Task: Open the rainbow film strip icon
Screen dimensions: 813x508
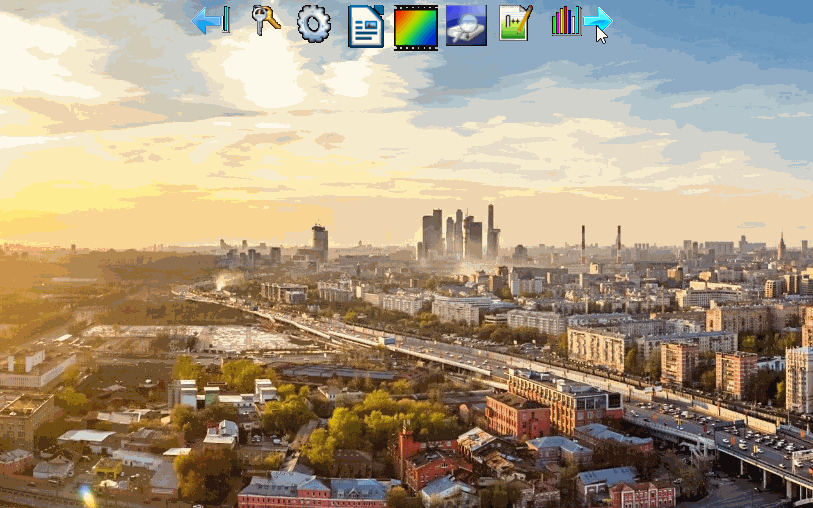Action: [x=416, y=27]
